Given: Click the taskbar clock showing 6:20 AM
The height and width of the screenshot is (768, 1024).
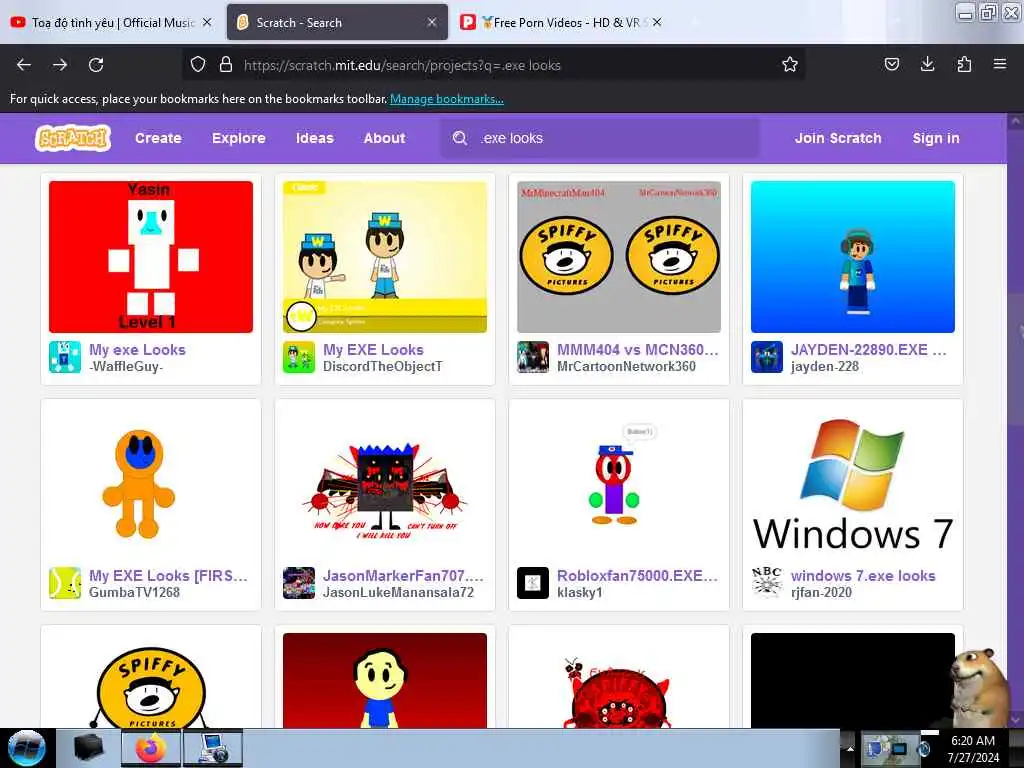Looking at the screenshot, I should (x=973, y=748).
